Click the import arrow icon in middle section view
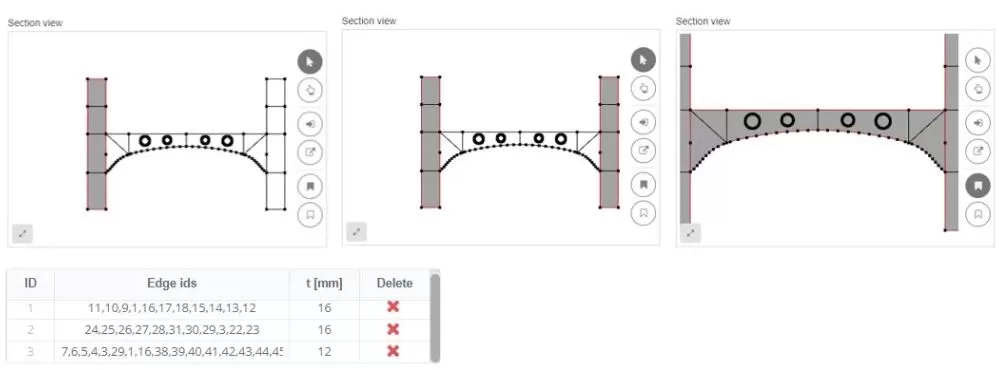 coord(643,122)
